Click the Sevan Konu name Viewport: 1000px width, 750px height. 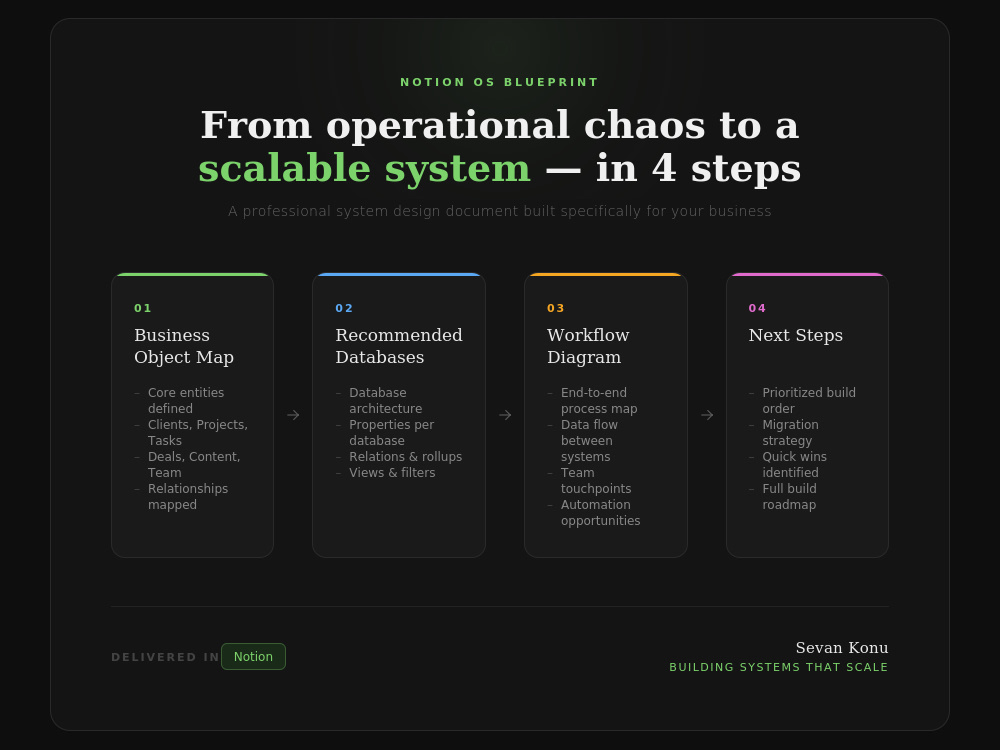(x=842, y=648)
